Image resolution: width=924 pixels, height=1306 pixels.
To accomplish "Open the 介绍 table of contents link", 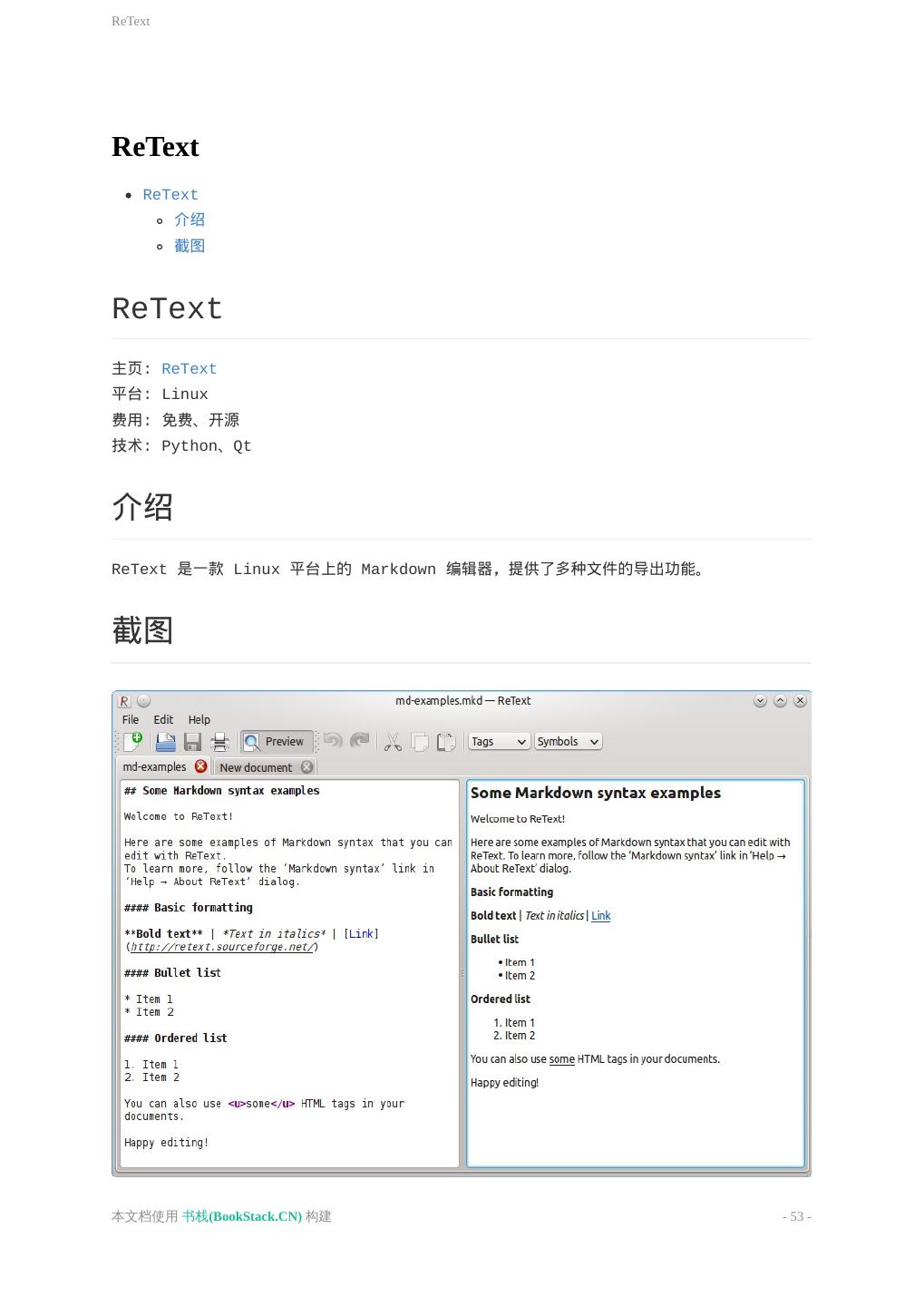I will 190,220.
